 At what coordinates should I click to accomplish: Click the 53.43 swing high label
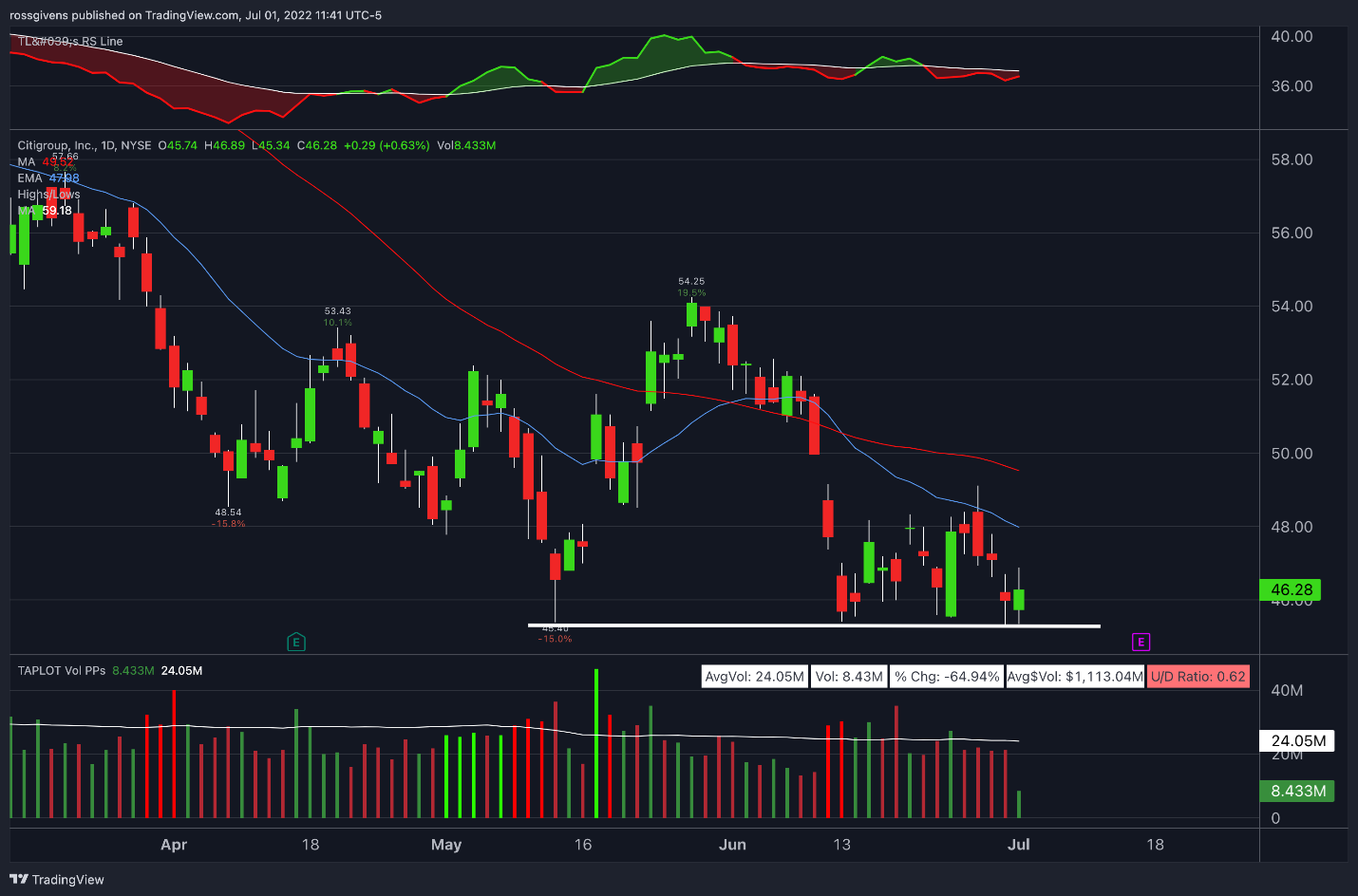[337, 311]
